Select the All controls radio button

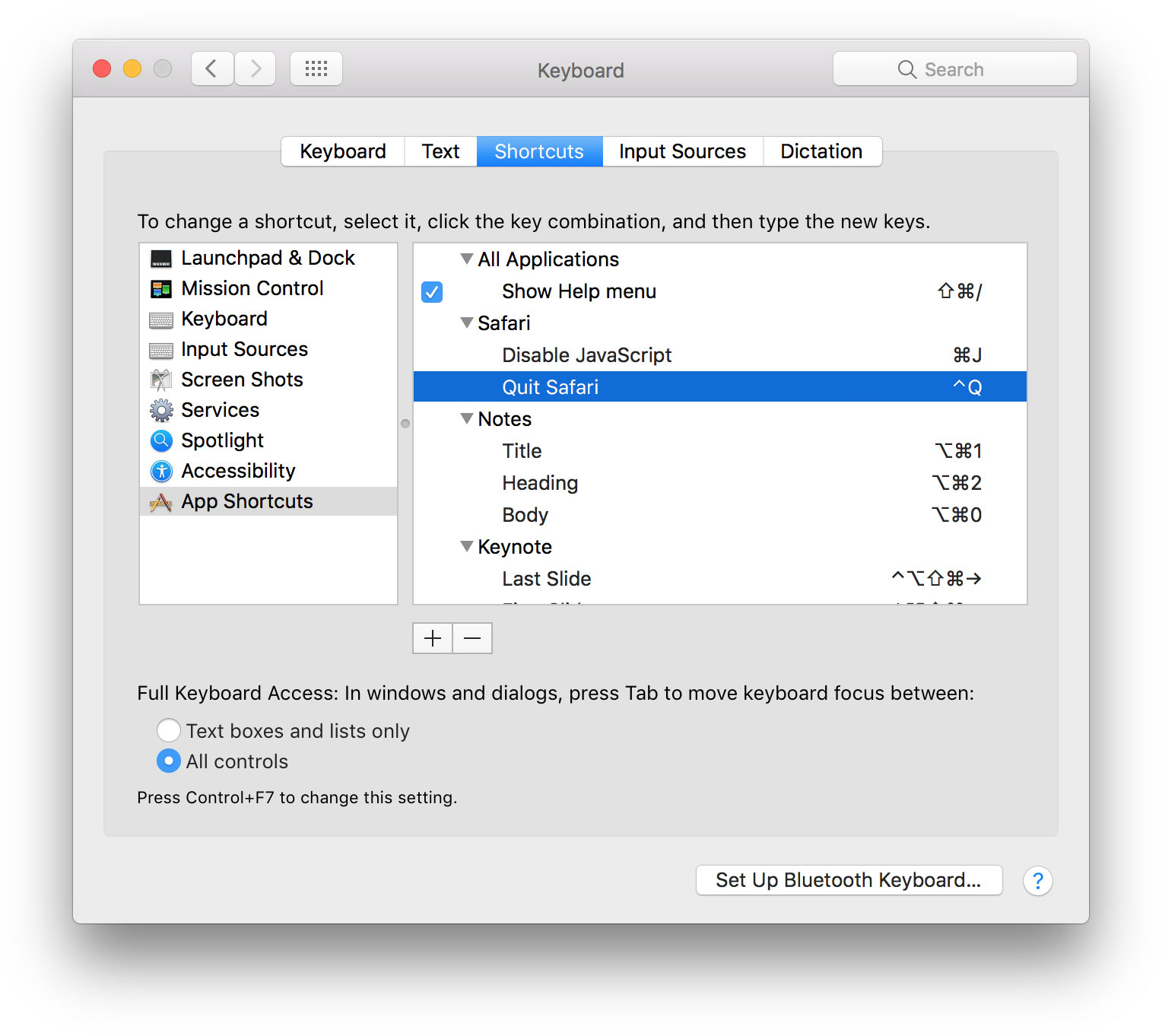(x=169, y=761)
